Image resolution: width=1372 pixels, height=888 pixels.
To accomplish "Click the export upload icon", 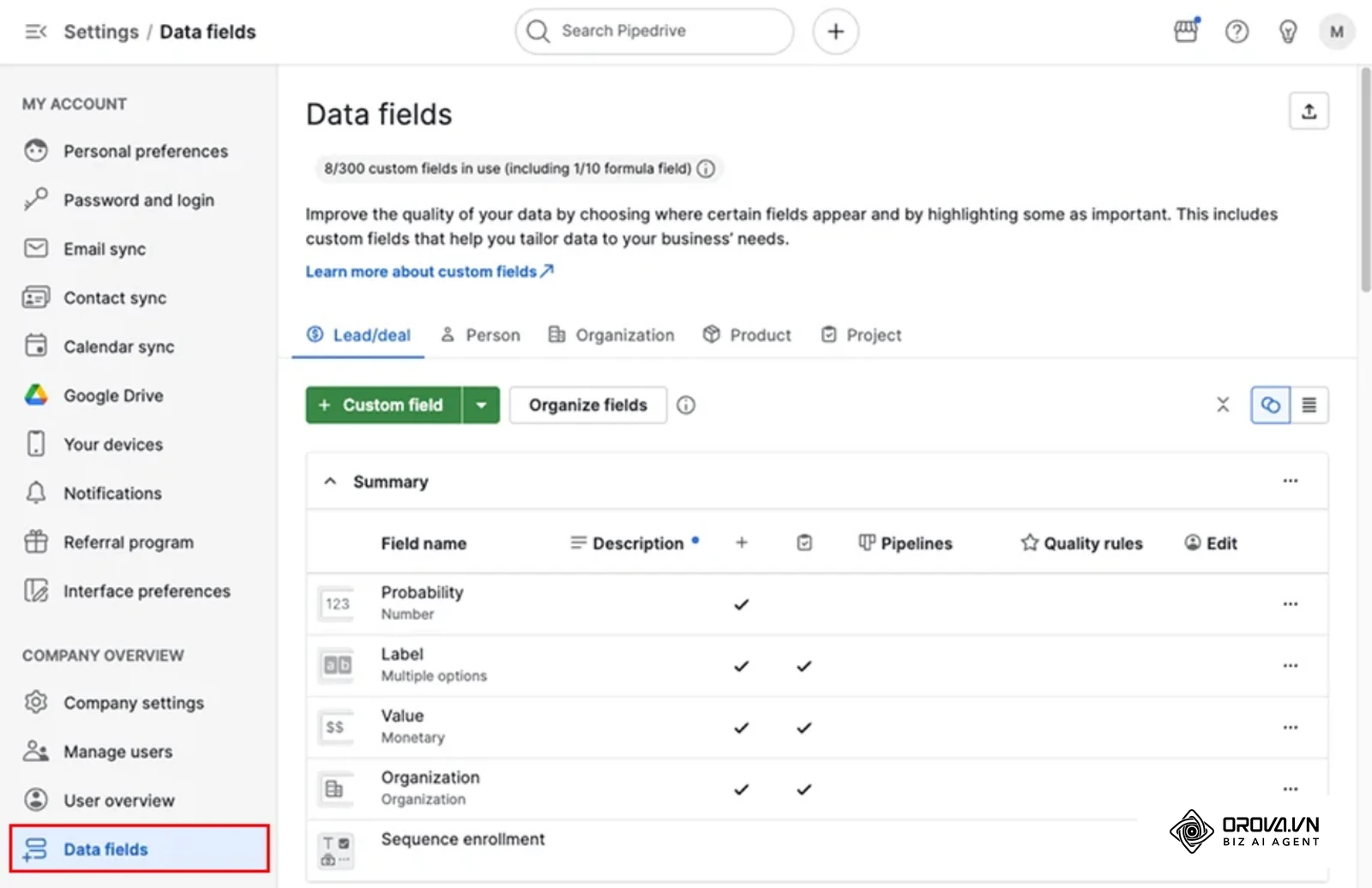I will (1309, 111).
